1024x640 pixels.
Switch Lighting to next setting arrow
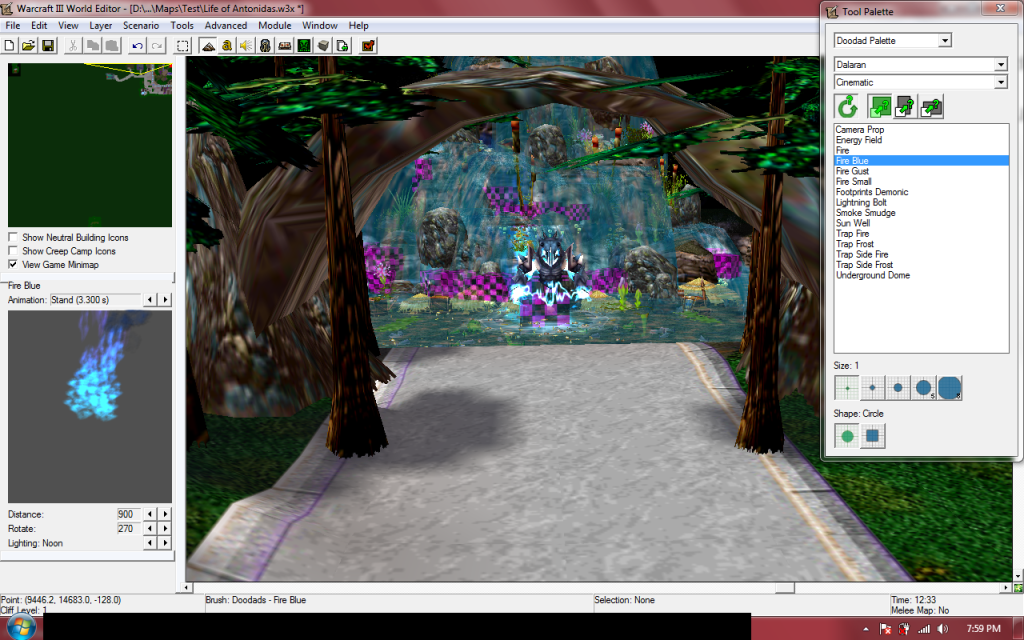point(165,543)
